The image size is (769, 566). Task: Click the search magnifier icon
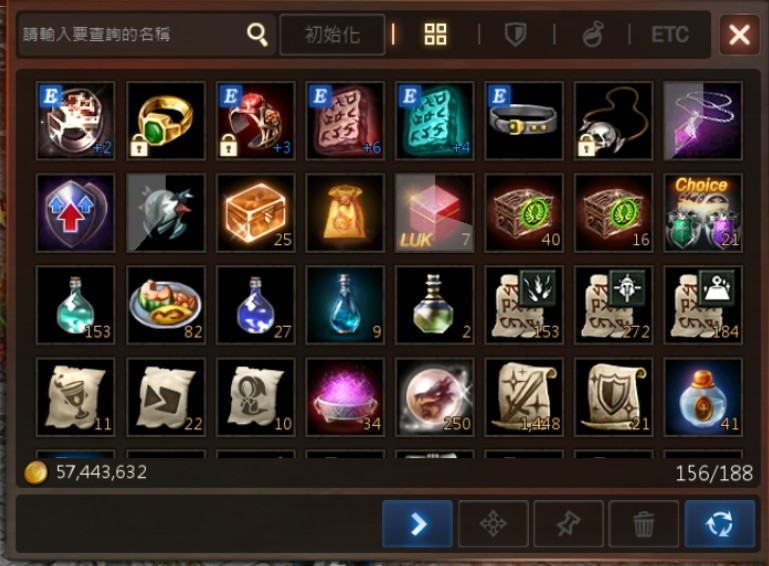(257, 34)
